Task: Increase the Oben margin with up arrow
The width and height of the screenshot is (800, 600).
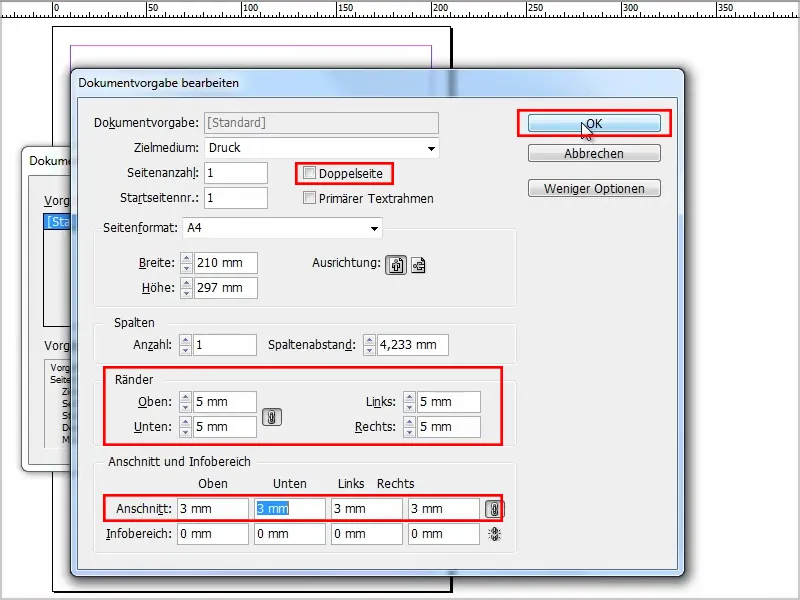Action: click(x=186, y=397)
